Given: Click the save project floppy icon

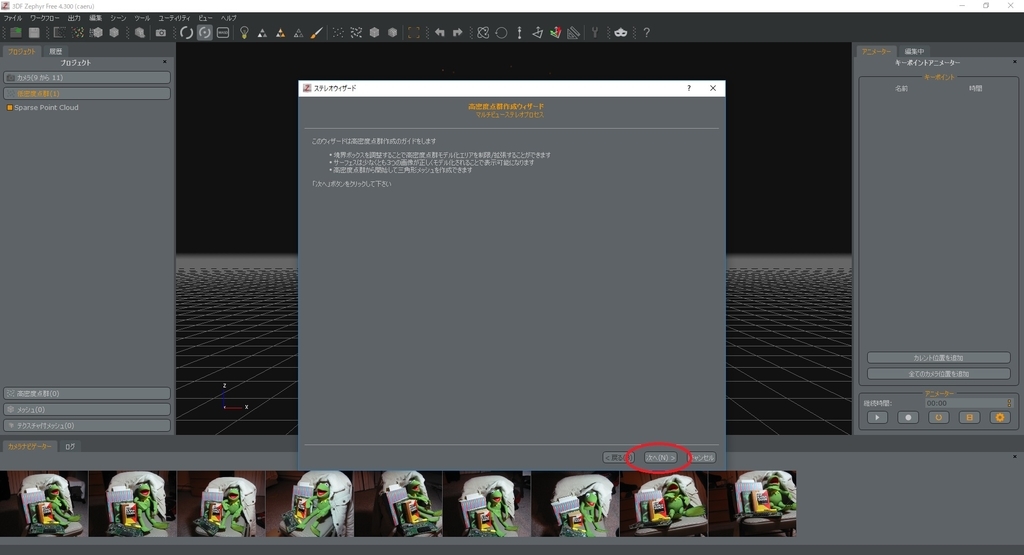Looking at the screenshot, I should pos(34,33).
